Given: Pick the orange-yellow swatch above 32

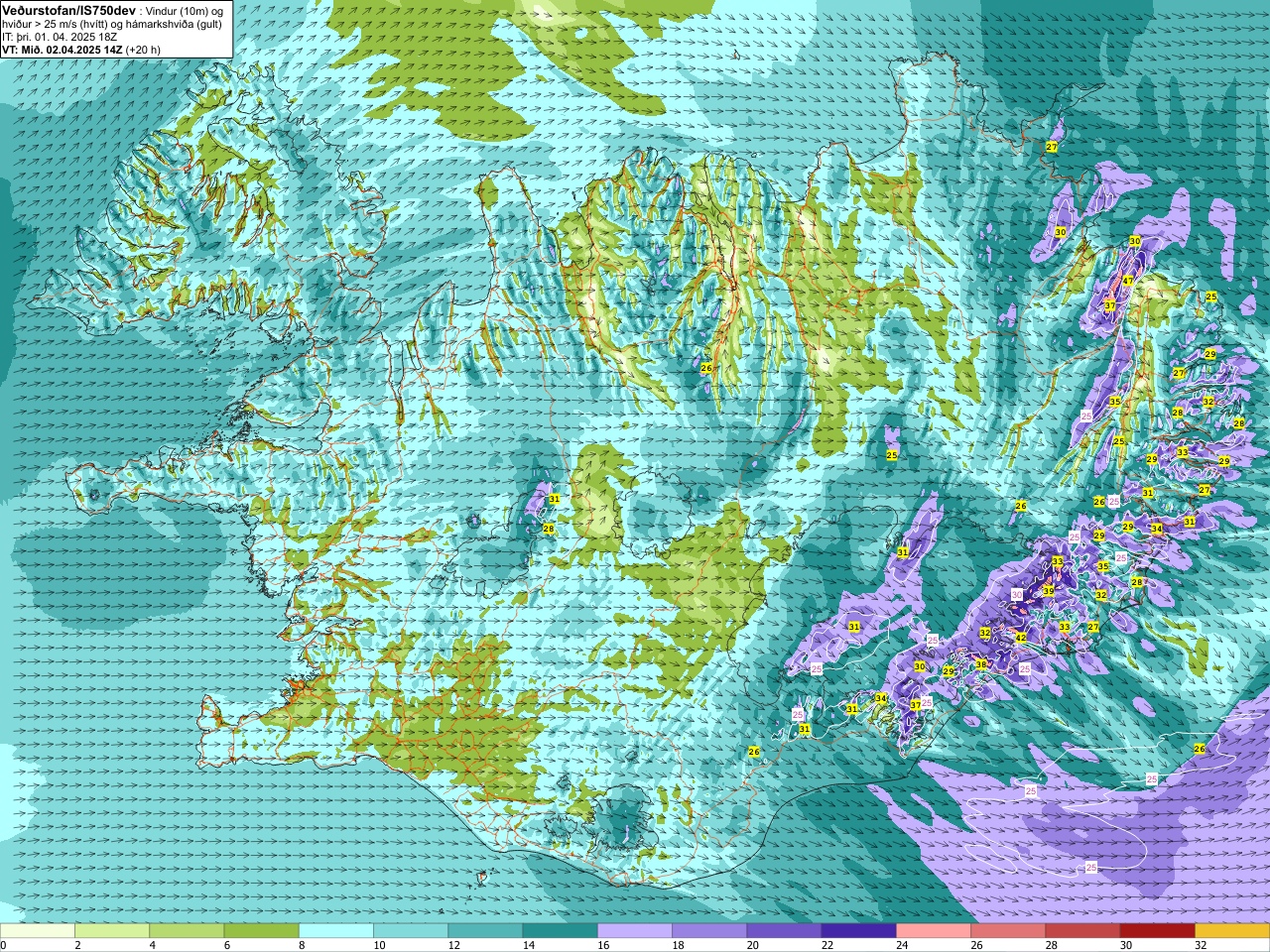Looking at the screenshot, I should point(1232,931).
